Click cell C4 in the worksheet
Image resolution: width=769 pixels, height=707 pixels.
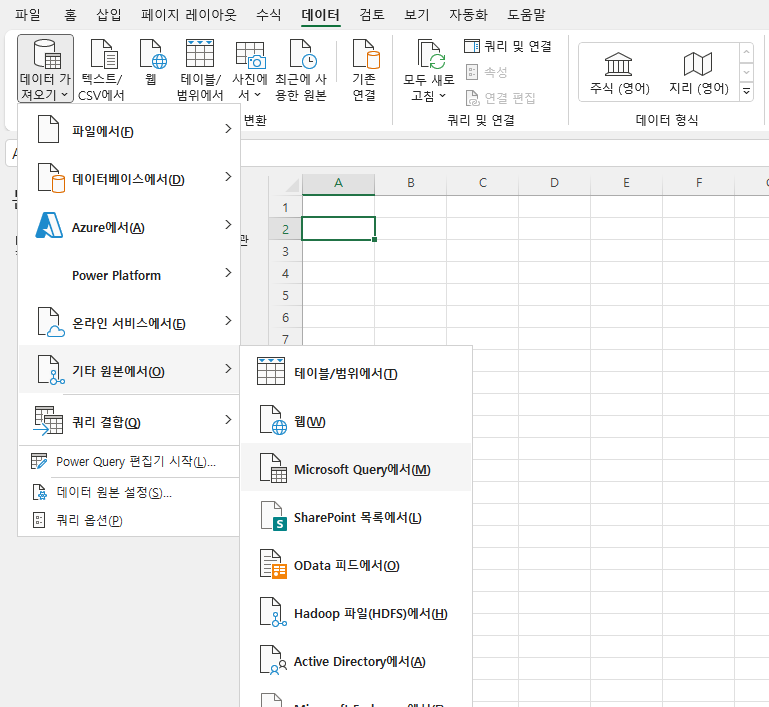pyautogui.click(x=483, y=273)
